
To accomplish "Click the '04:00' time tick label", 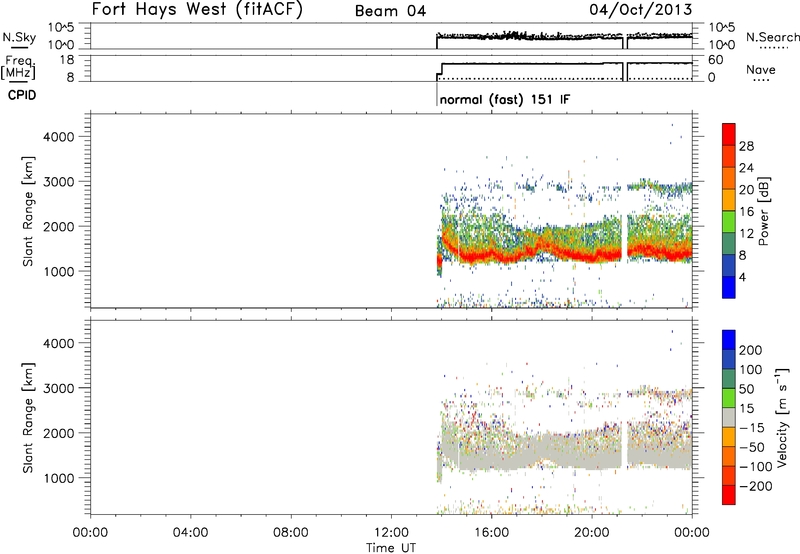I will (190, 533).
